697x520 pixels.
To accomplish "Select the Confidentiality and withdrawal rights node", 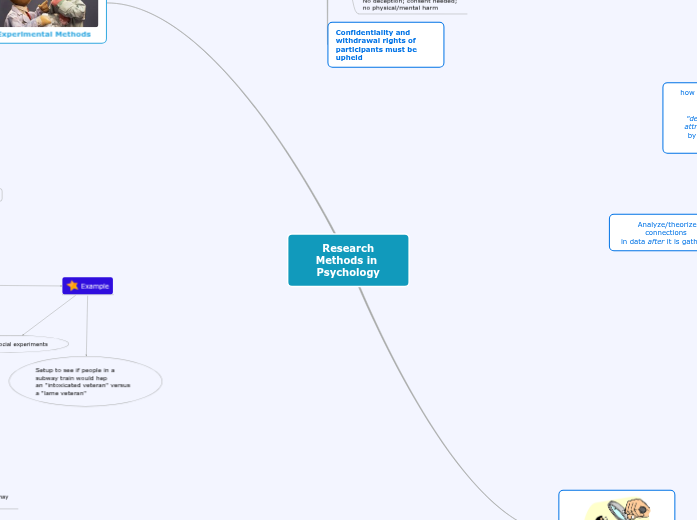I will (385, 45).
